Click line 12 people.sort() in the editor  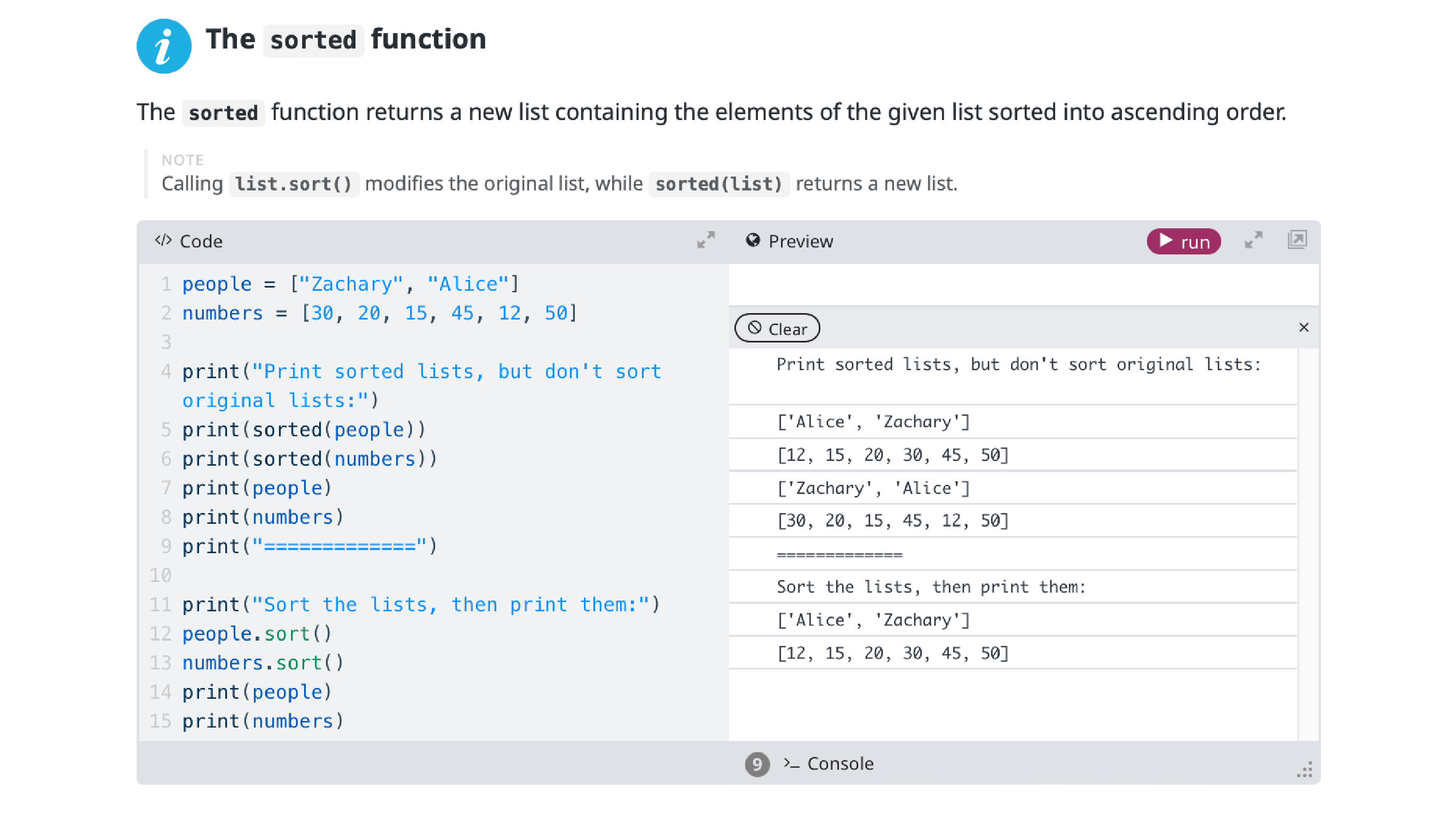(257, 634)
